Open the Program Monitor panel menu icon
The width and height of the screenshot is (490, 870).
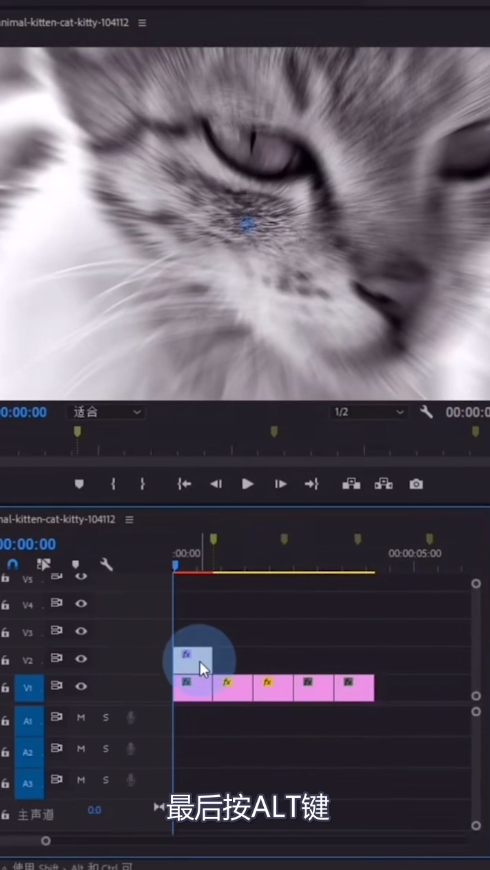point(142,23)
